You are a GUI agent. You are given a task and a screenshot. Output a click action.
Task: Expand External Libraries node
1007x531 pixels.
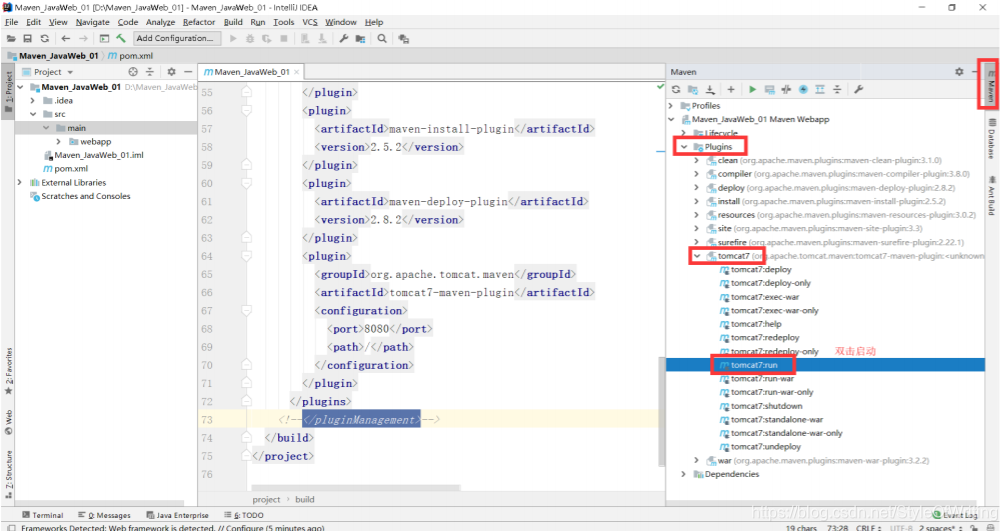click(20, 183)
